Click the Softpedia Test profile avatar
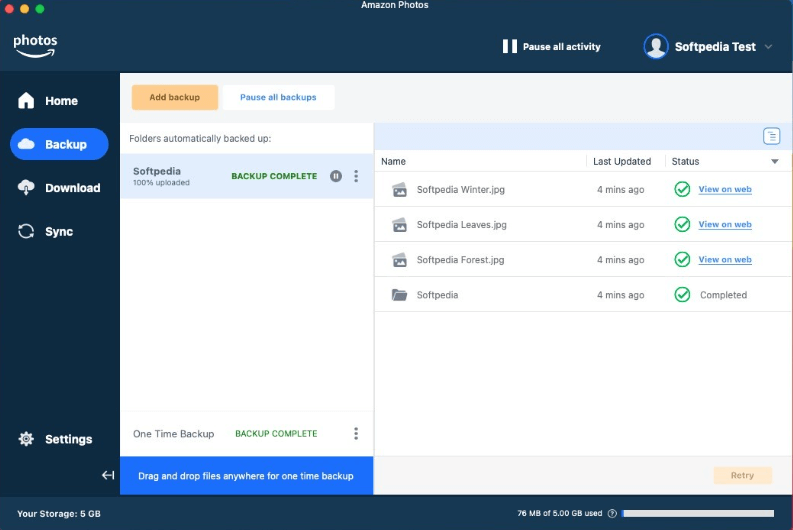 click(x=656, y=47)
